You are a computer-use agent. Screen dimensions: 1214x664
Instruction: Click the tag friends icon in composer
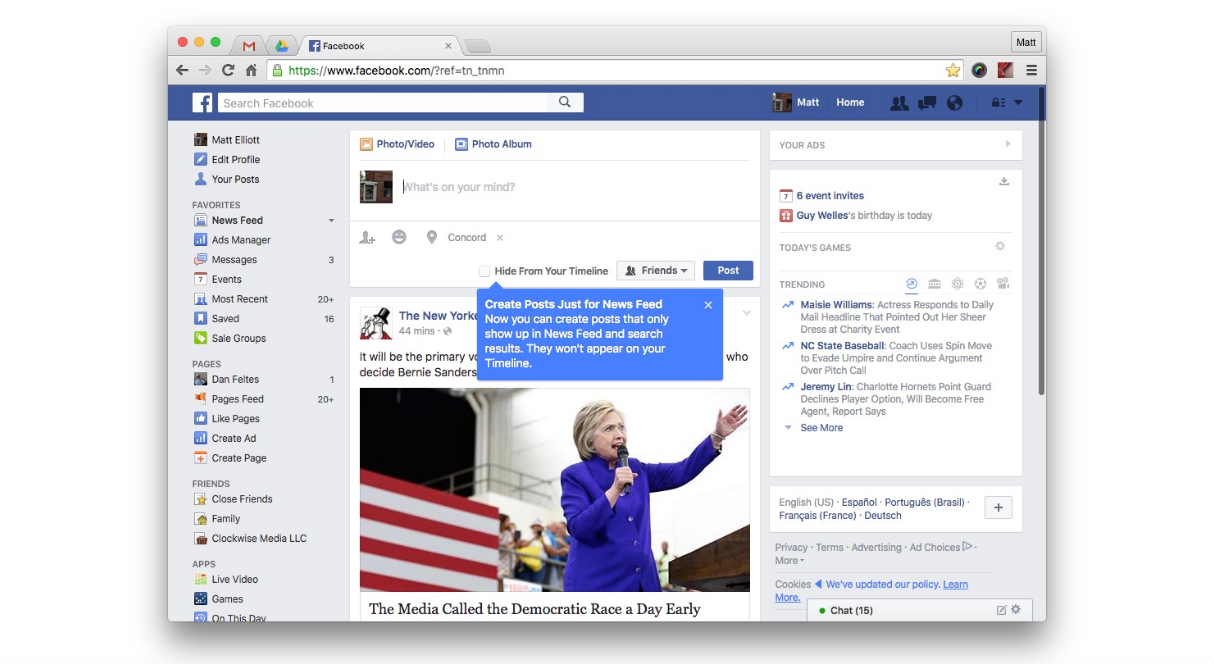[x=368, y=238]
